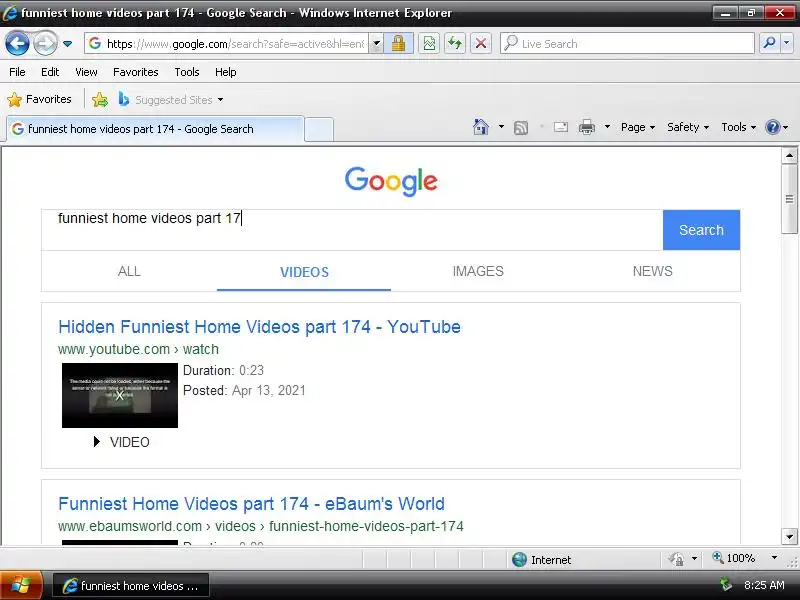Open the View menu

pyautogui.click(x=86, y=72)
